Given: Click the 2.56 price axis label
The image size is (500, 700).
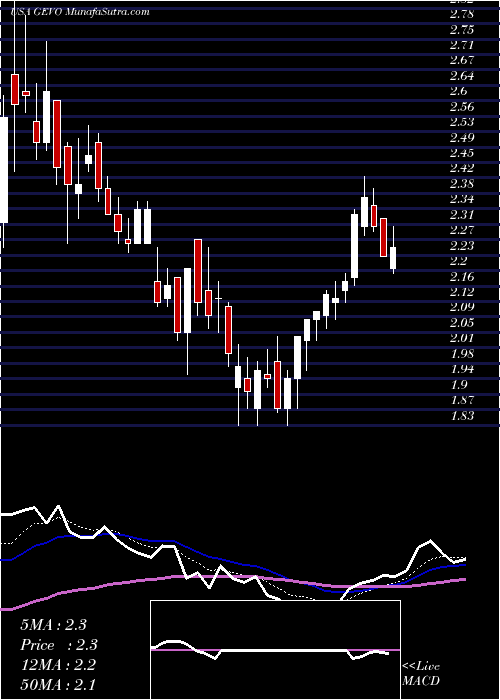Looking at the screenshot, I should (x=462, y=107).
